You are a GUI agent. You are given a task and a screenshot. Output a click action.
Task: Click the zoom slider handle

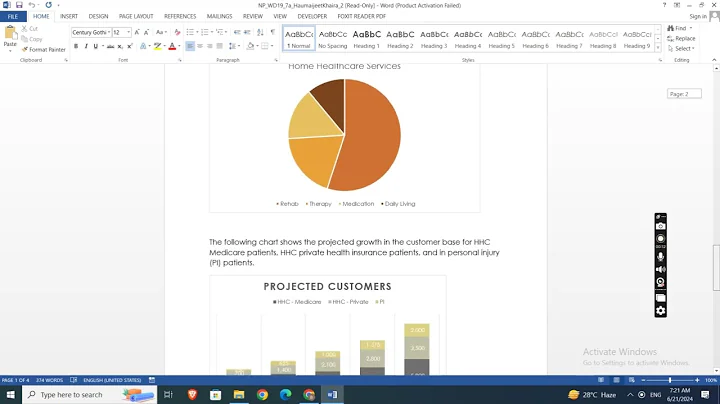tap(670, 380)
